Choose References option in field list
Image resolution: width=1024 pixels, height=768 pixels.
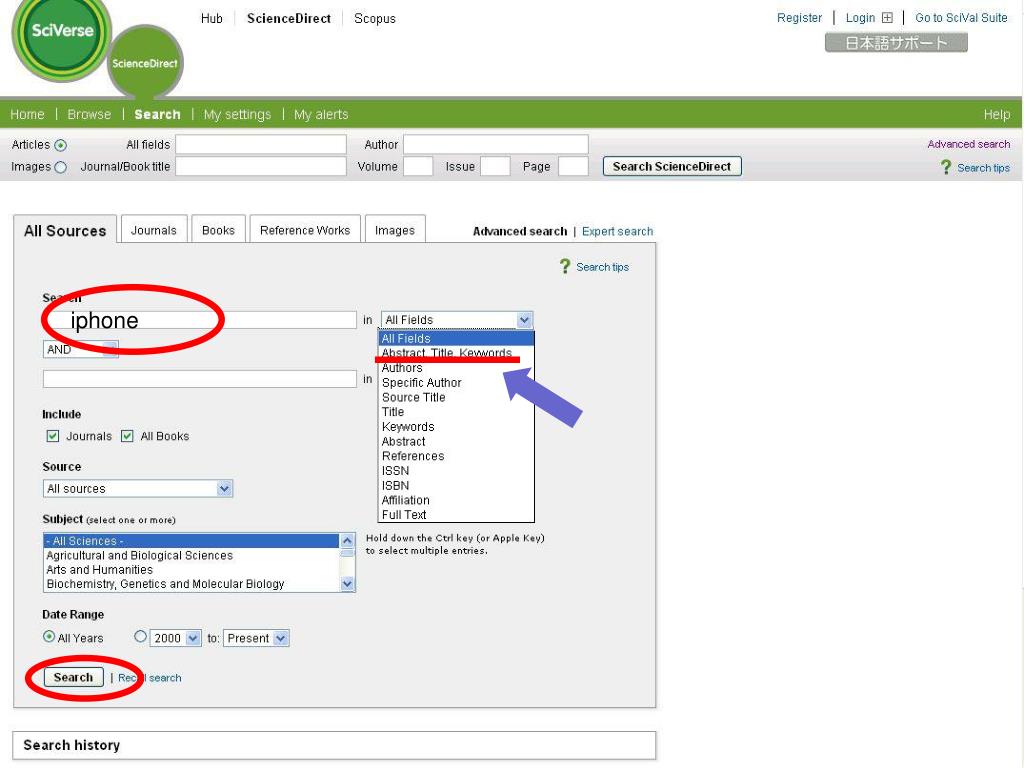click(x=456, y=456)
